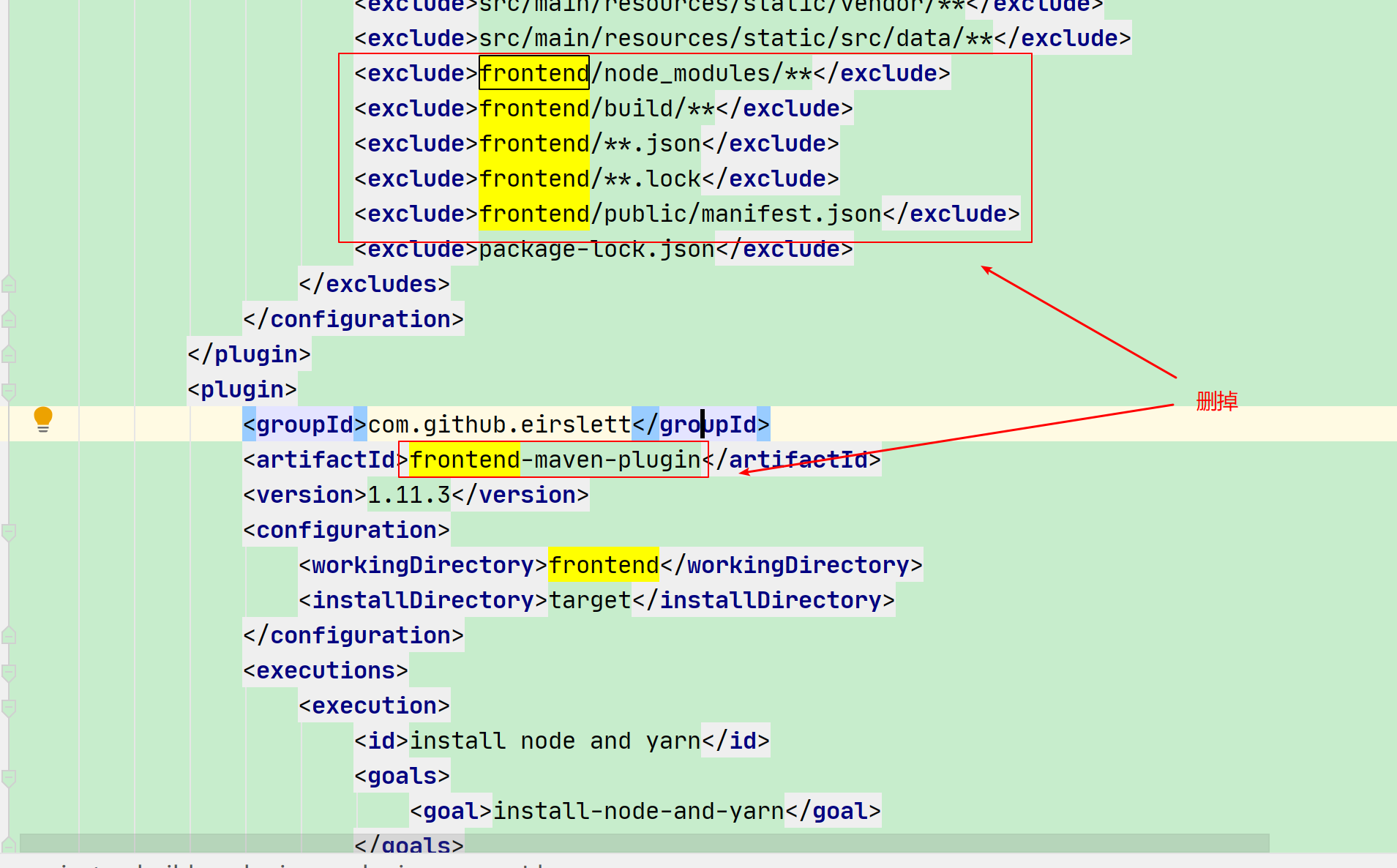Collapse the <execution> block
The height and width of the screenshot is (868, 1397).
click(9, 707)
